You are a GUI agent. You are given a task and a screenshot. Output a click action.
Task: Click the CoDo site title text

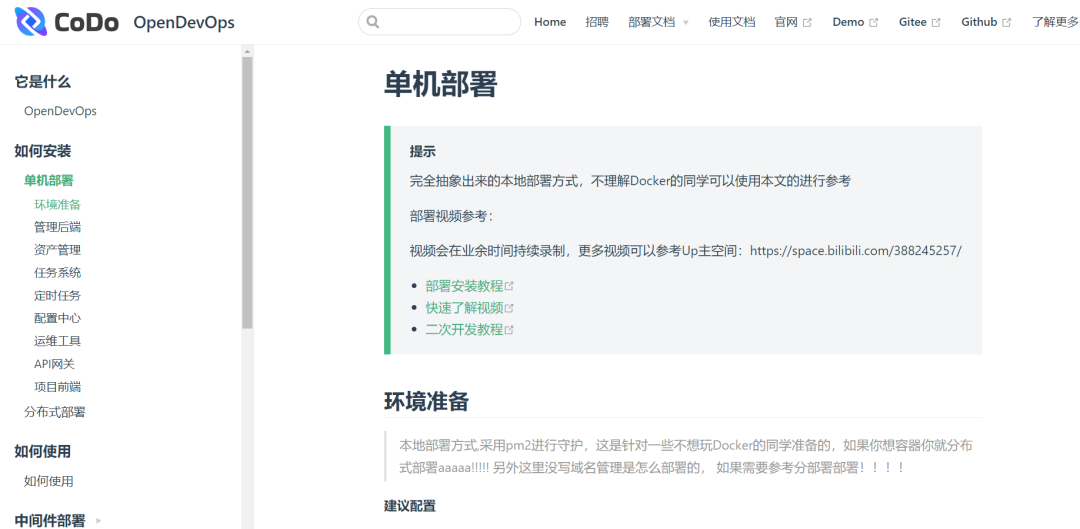[x=86, y=23]
